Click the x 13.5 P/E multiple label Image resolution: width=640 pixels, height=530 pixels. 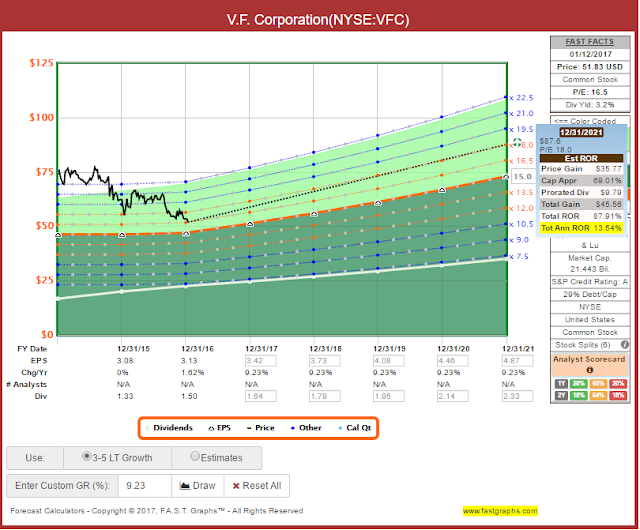tap(521, 192)
